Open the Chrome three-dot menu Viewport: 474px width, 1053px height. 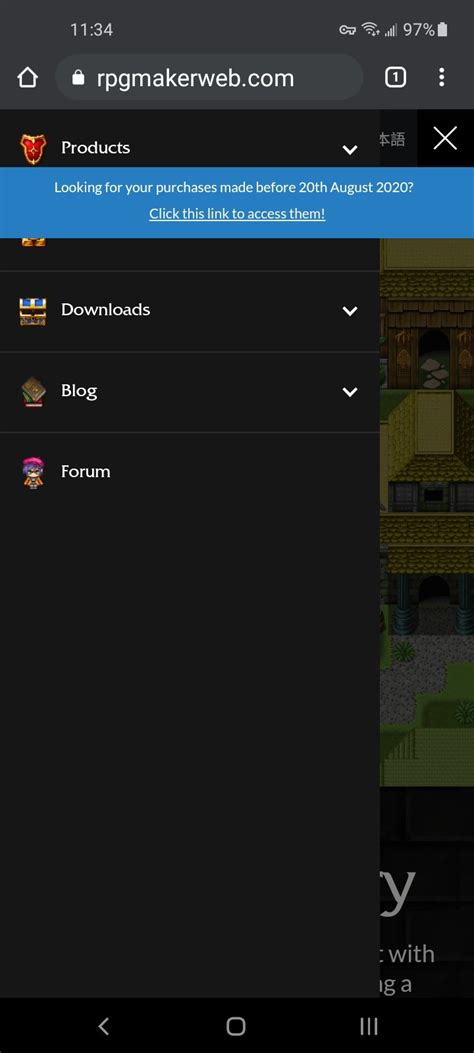[441, 78]
